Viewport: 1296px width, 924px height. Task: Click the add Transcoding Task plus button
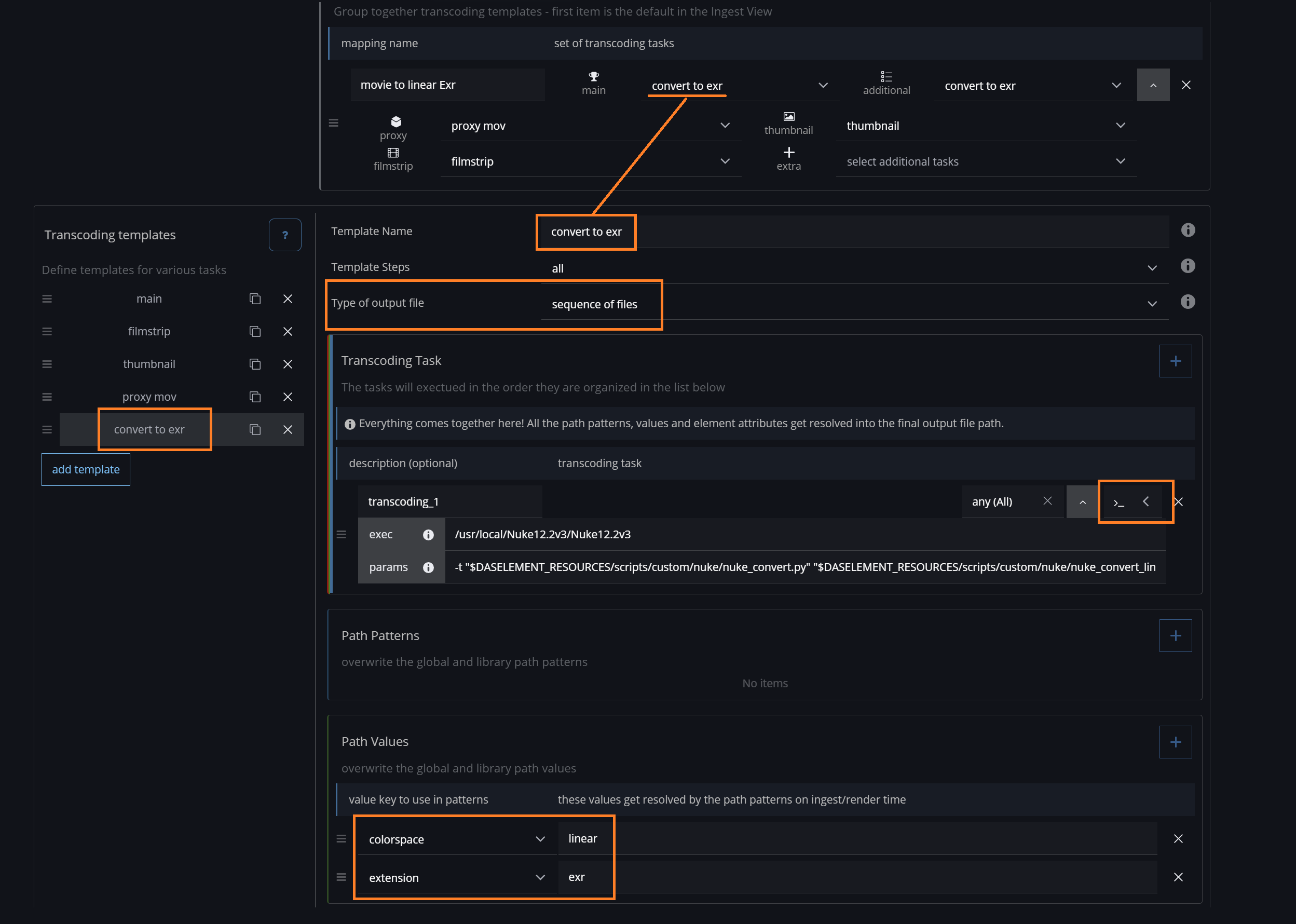coord(1176,361)
